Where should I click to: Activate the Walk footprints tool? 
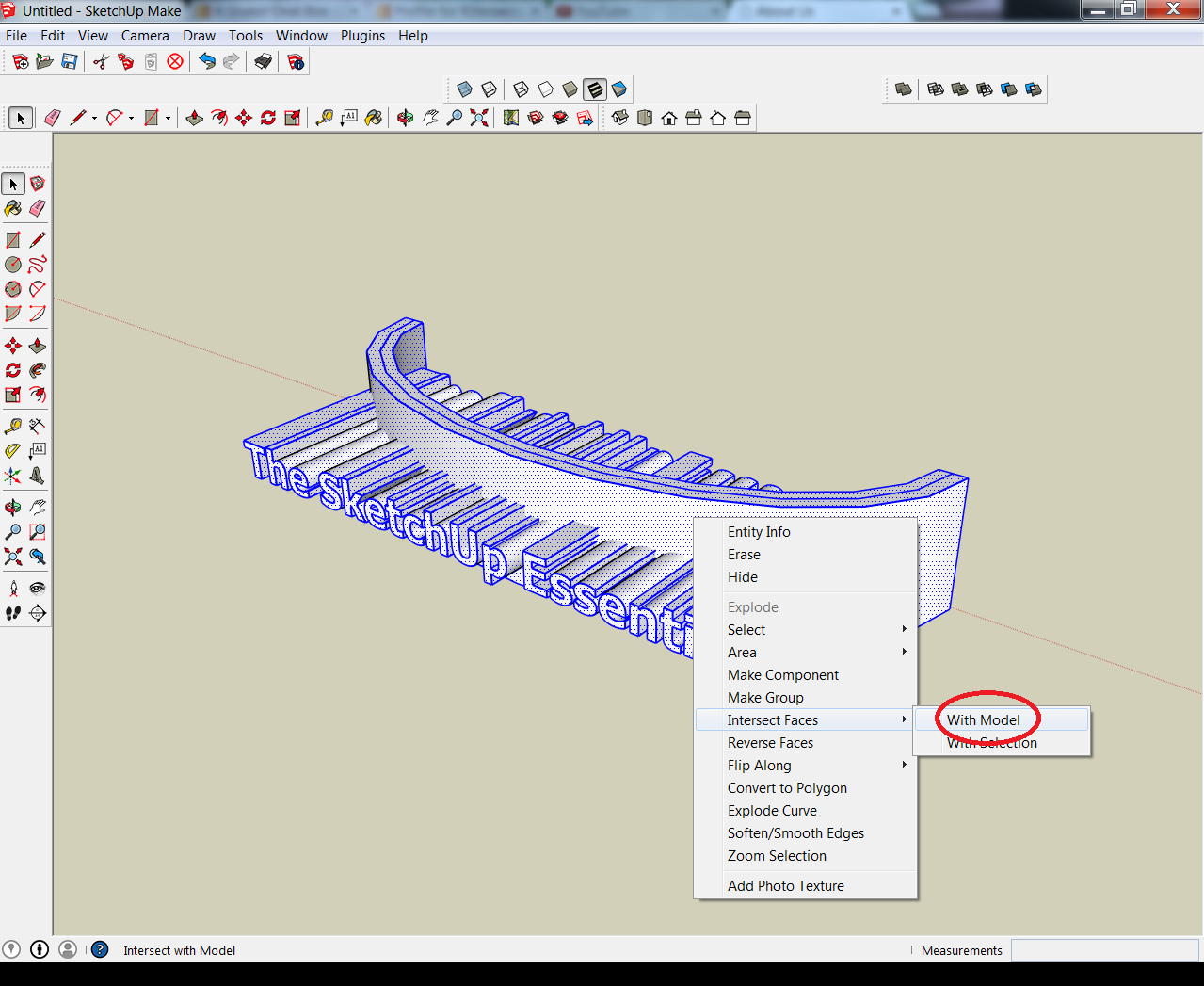pos(13,613)
